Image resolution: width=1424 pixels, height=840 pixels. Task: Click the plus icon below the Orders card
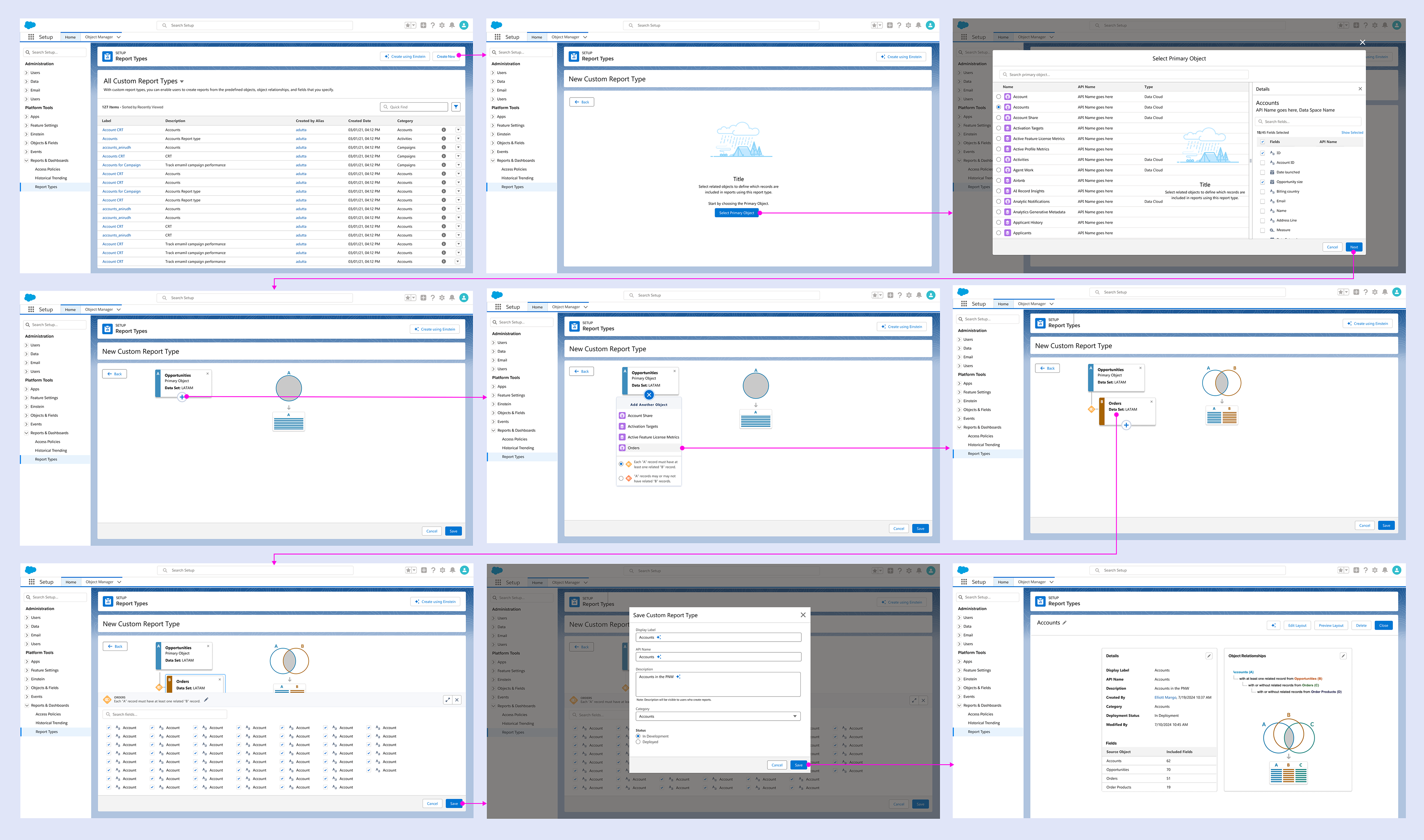click(x=1126, y=425)
